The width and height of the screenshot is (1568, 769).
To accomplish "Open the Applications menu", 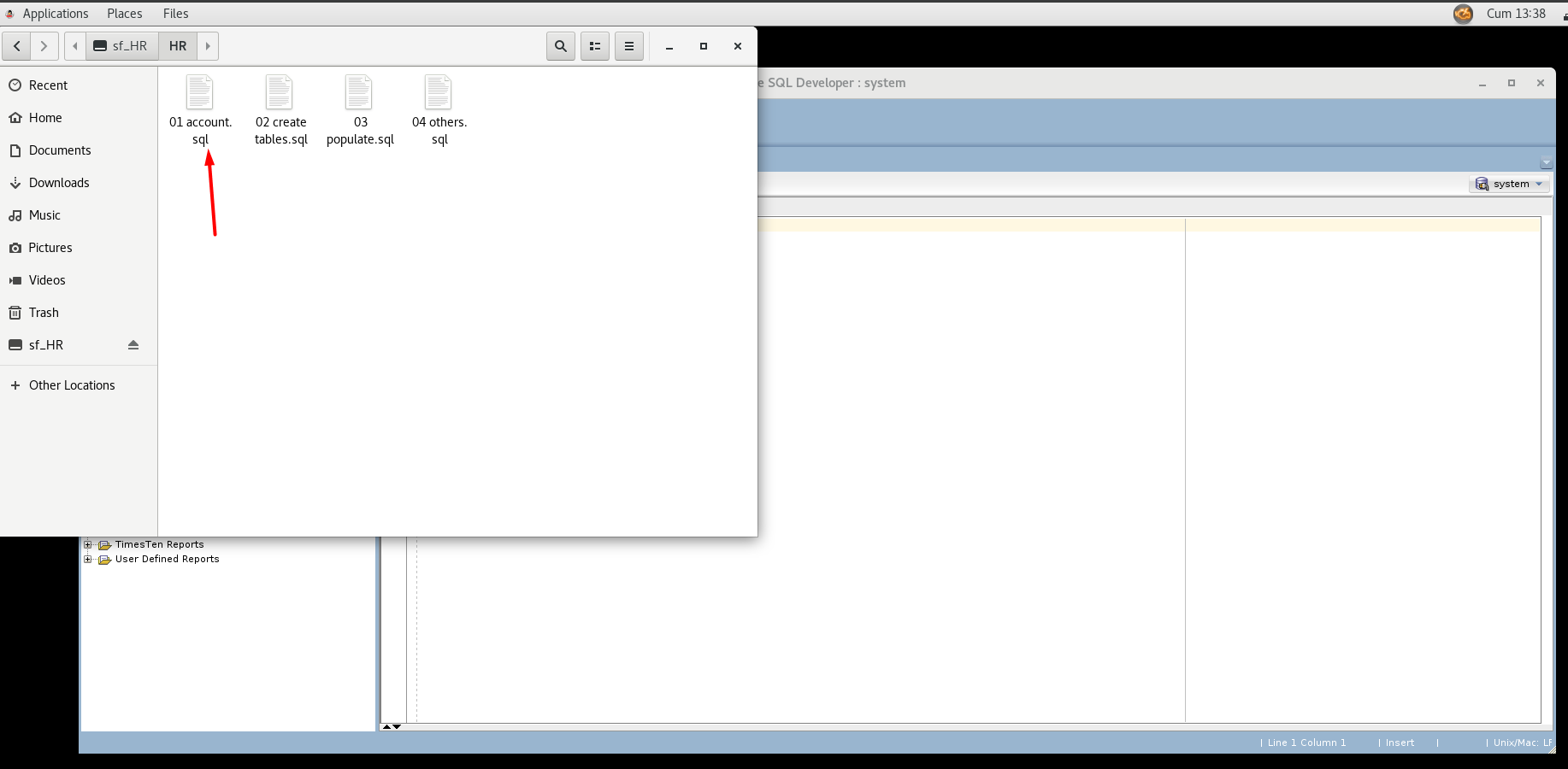I will click(x=55, y=14).
